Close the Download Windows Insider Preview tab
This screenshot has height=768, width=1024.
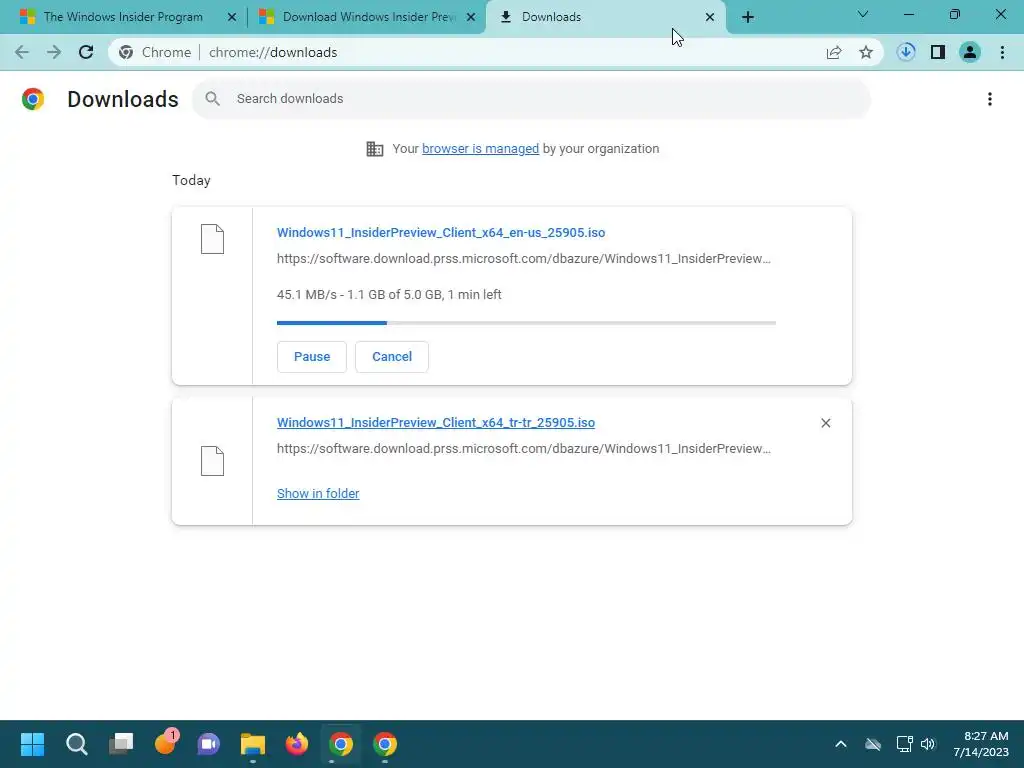471,17
